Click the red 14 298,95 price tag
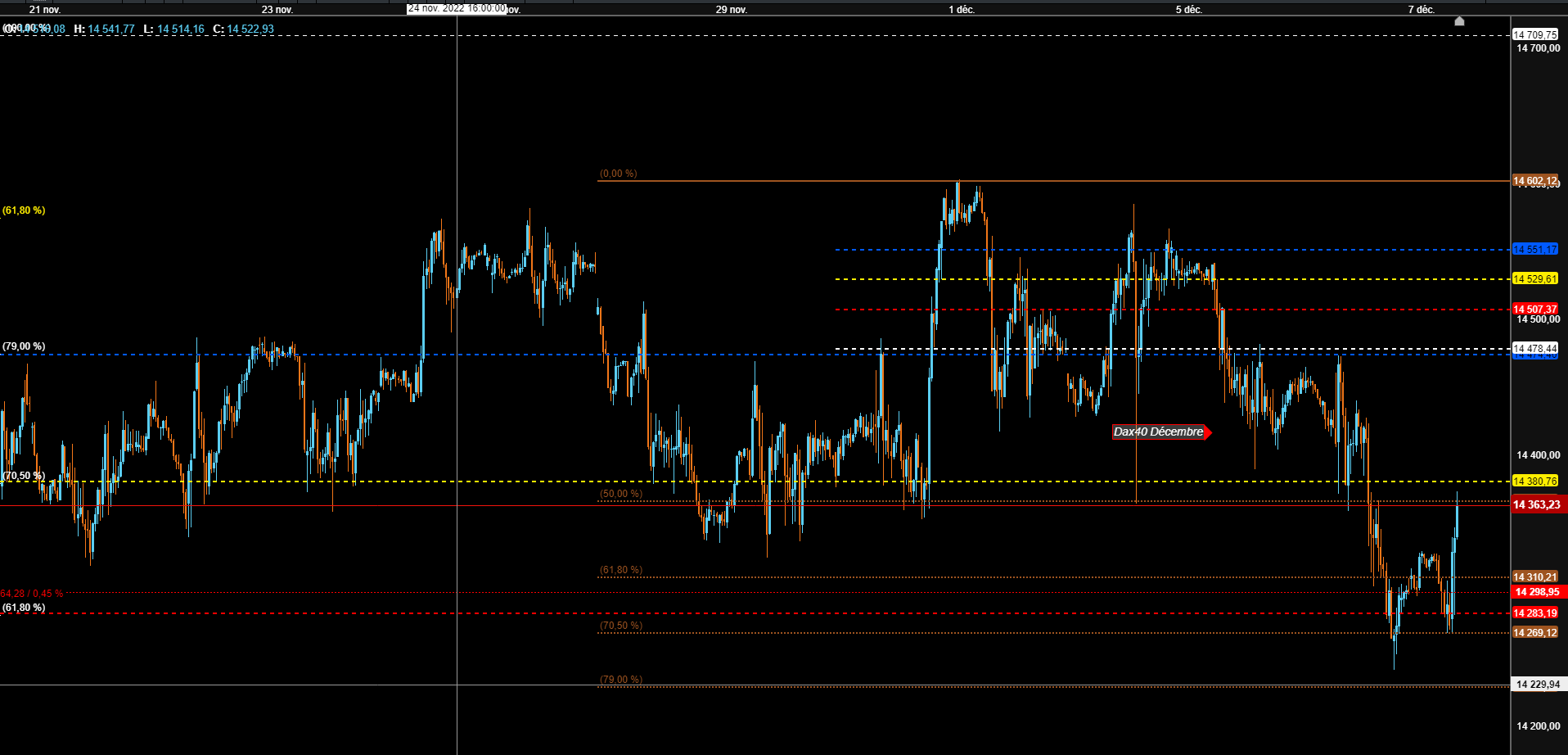The image size is (1568, 755). pyautogui.click(x=1538, y=592)
